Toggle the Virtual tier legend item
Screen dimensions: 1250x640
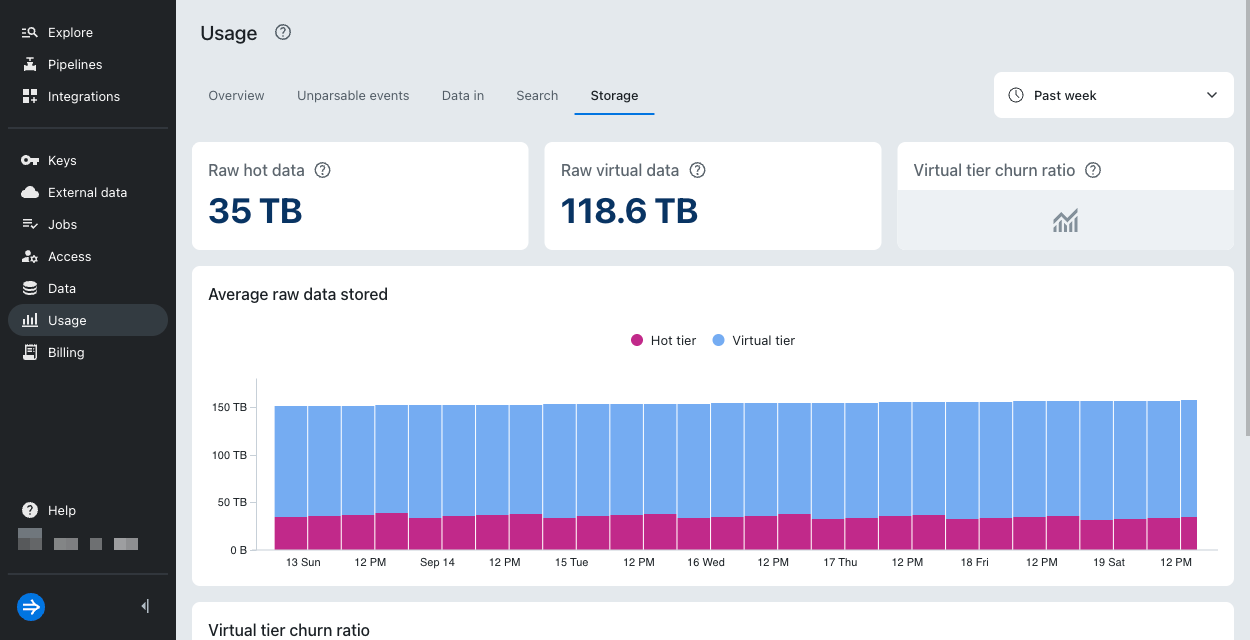753,340
